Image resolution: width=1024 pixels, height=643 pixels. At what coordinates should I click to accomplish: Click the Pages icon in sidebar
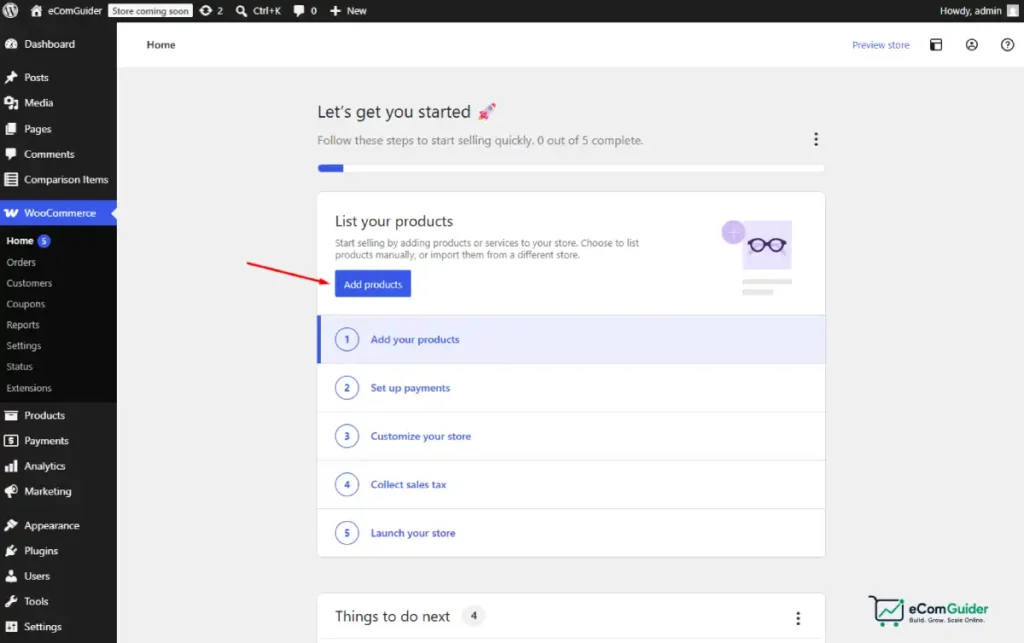(x=11, y=129)
